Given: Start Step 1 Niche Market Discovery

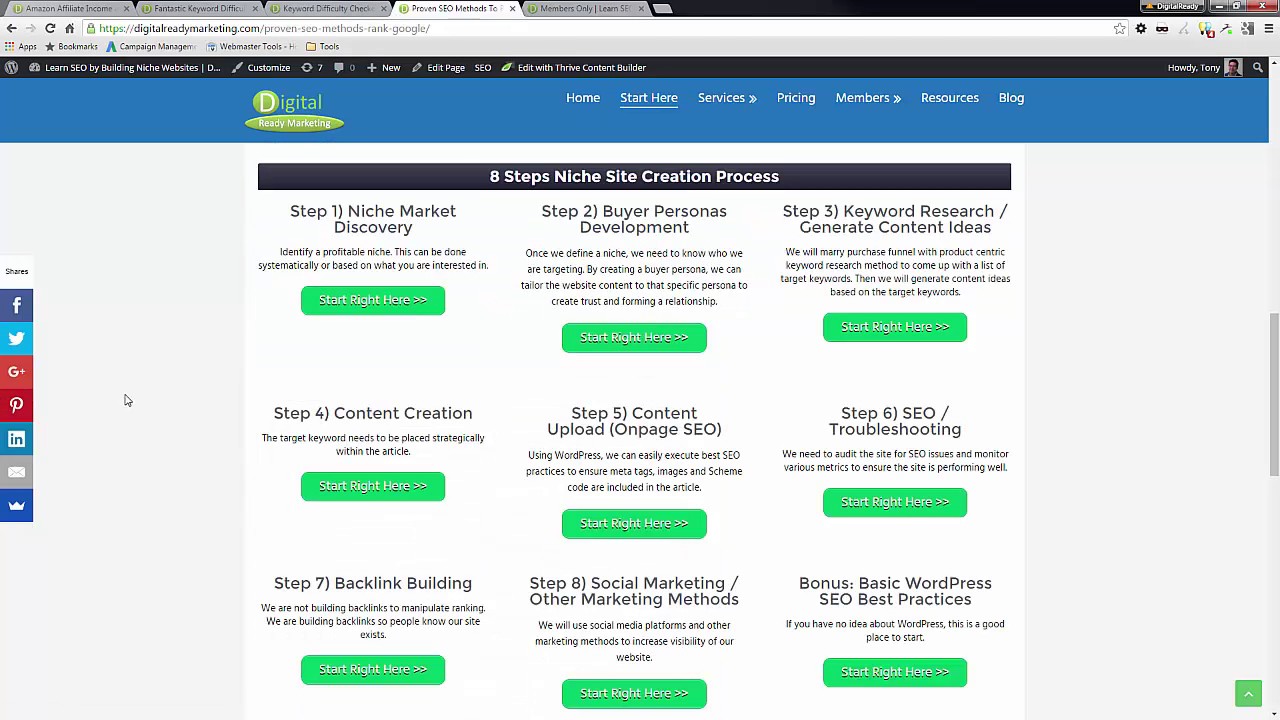Looking at the screenshot, I should [x=373, y=300].
